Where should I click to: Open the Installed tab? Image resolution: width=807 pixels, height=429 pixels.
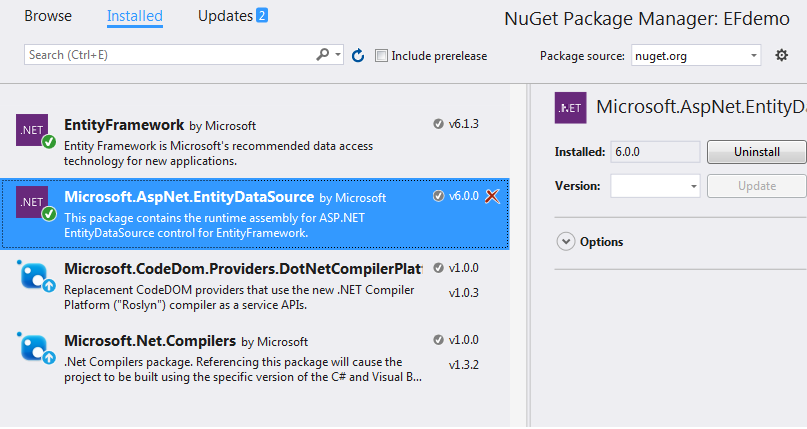pos(135,16)
